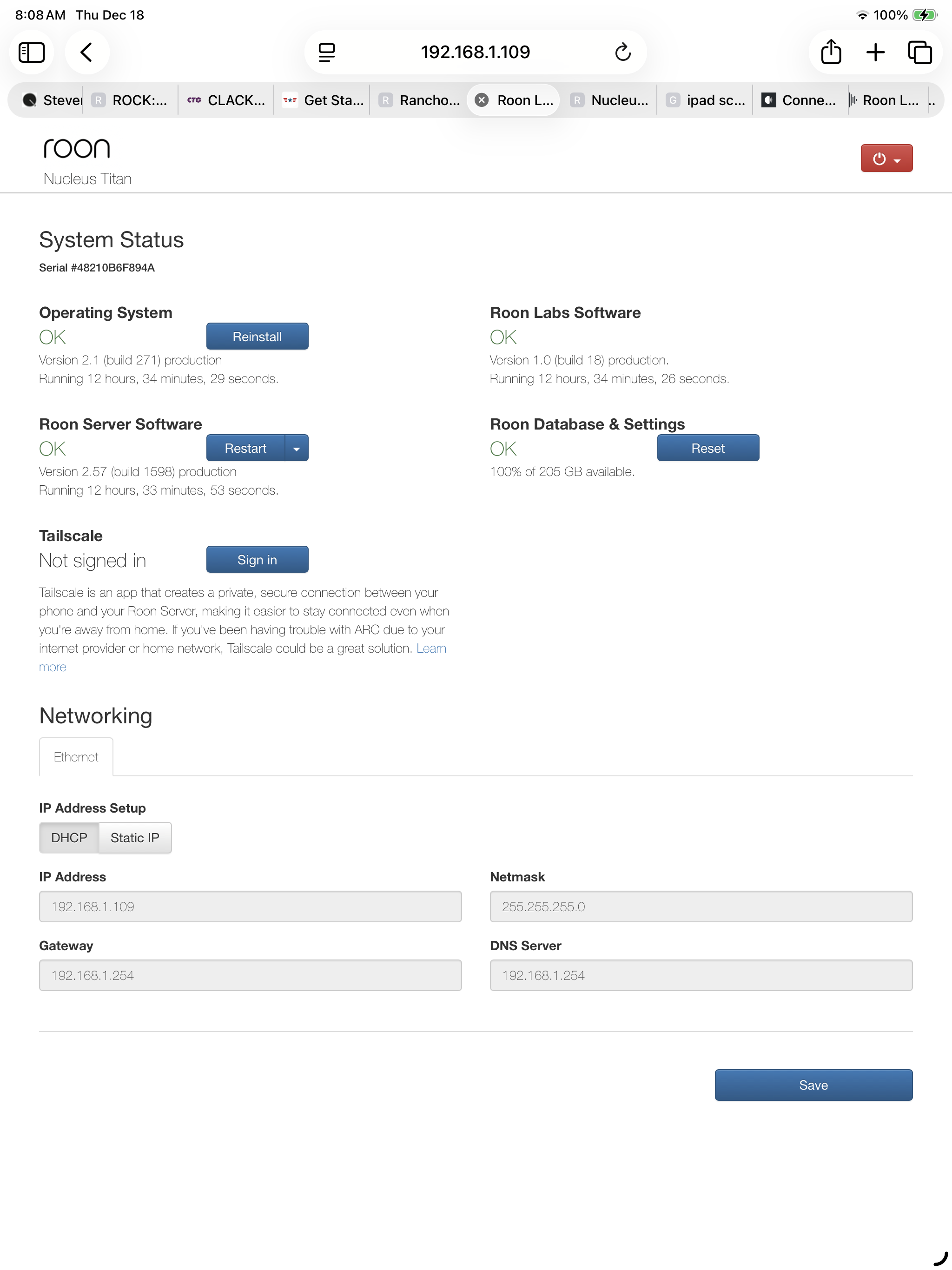Select the DHCP addressing option

coord(69,838)
